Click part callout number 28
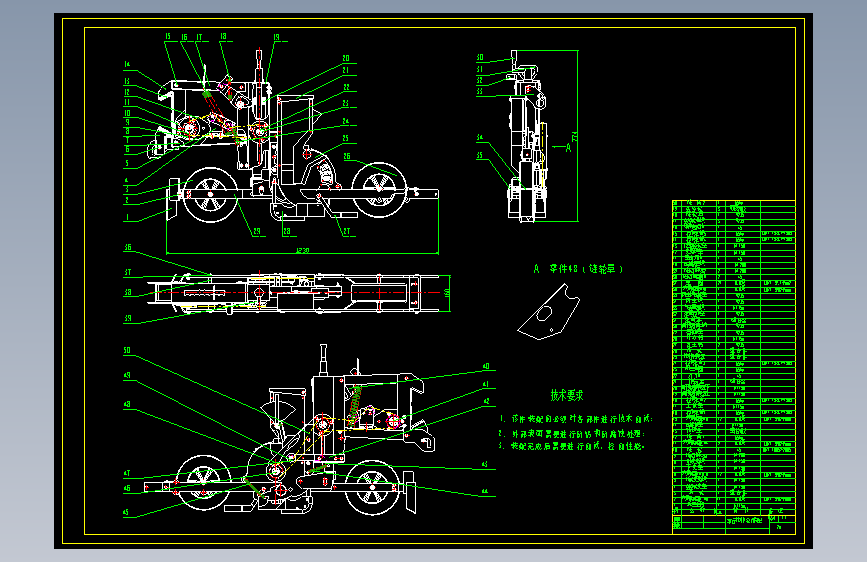This screenshot has height=562, width=867. [286, 232]
